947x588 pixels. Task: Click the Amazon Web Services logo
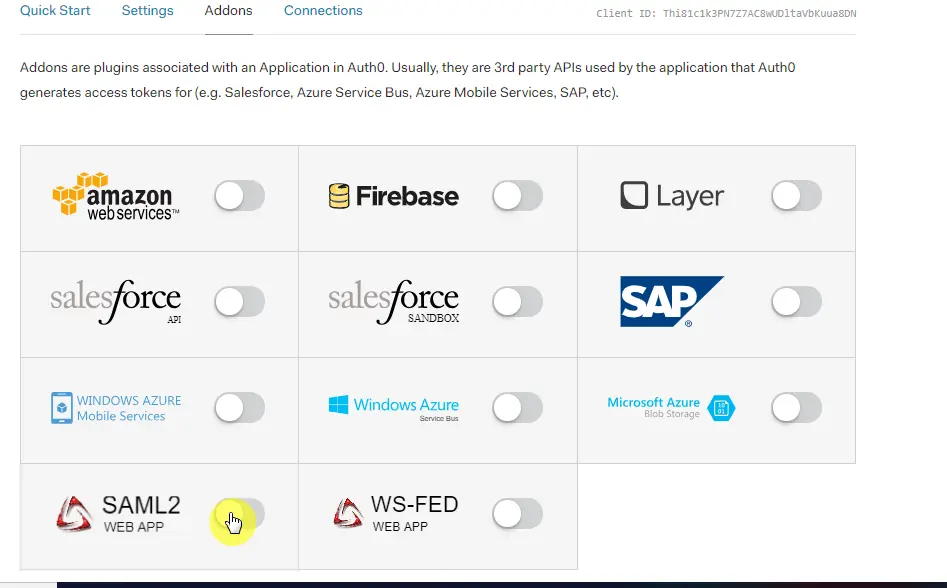pos(115,196)
